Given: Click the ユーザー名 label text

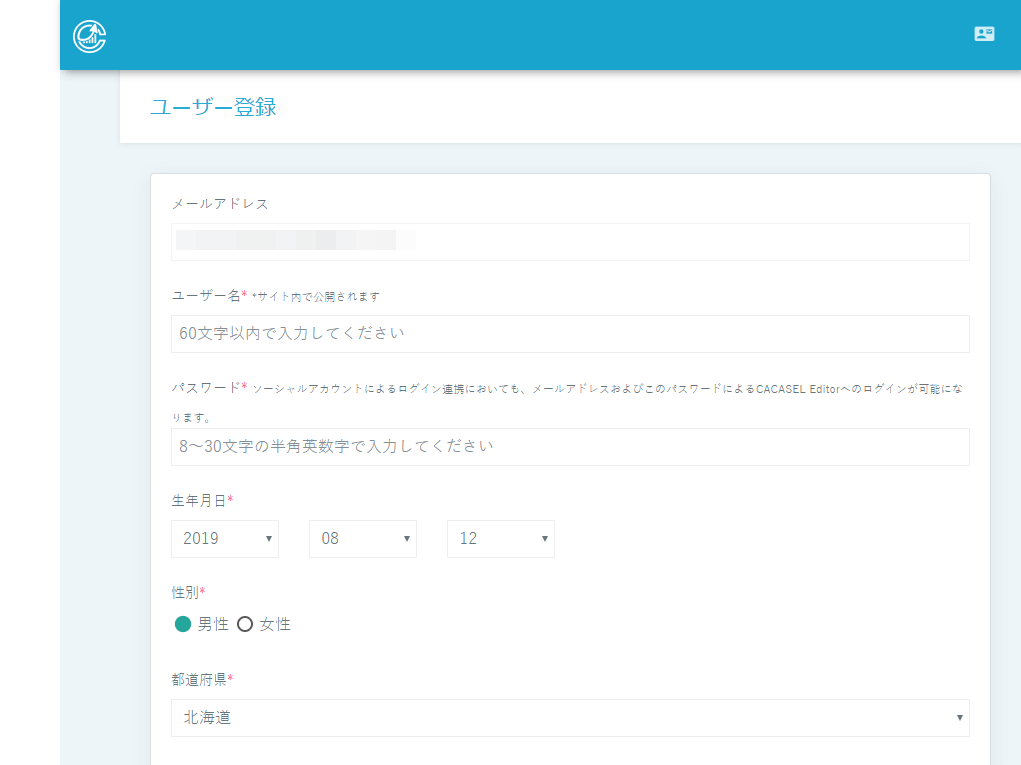Looking at the screenshot, I should click(206, 295).
